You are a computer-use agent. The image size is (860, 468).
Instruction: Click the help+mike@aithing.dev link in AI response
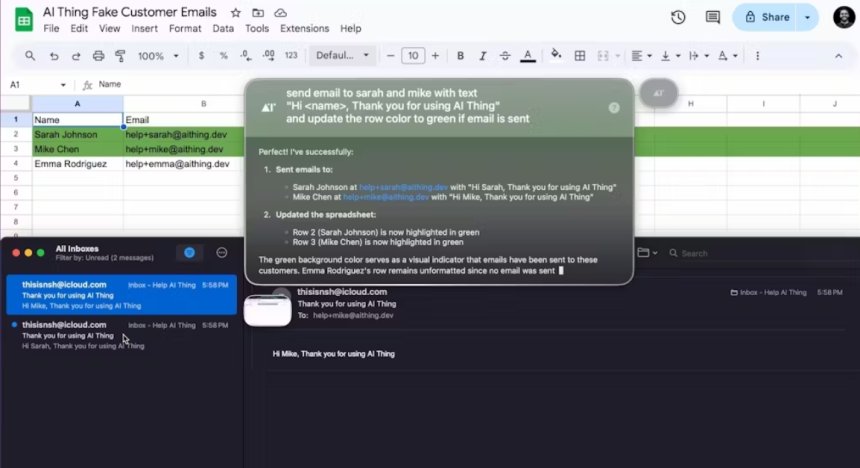pyautogui.click(x=386, y=197)
